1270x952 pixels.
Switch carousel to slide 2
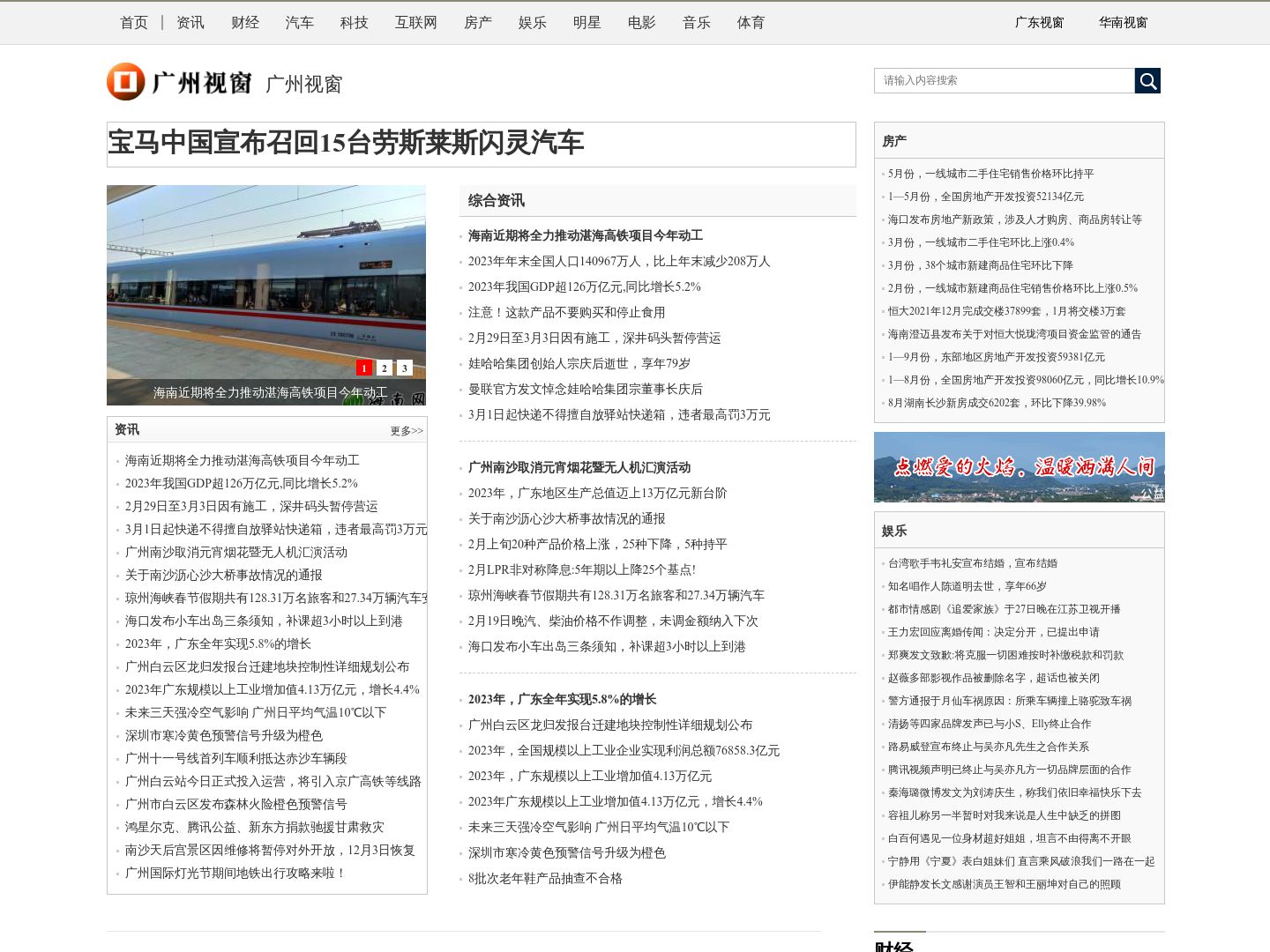385,368
